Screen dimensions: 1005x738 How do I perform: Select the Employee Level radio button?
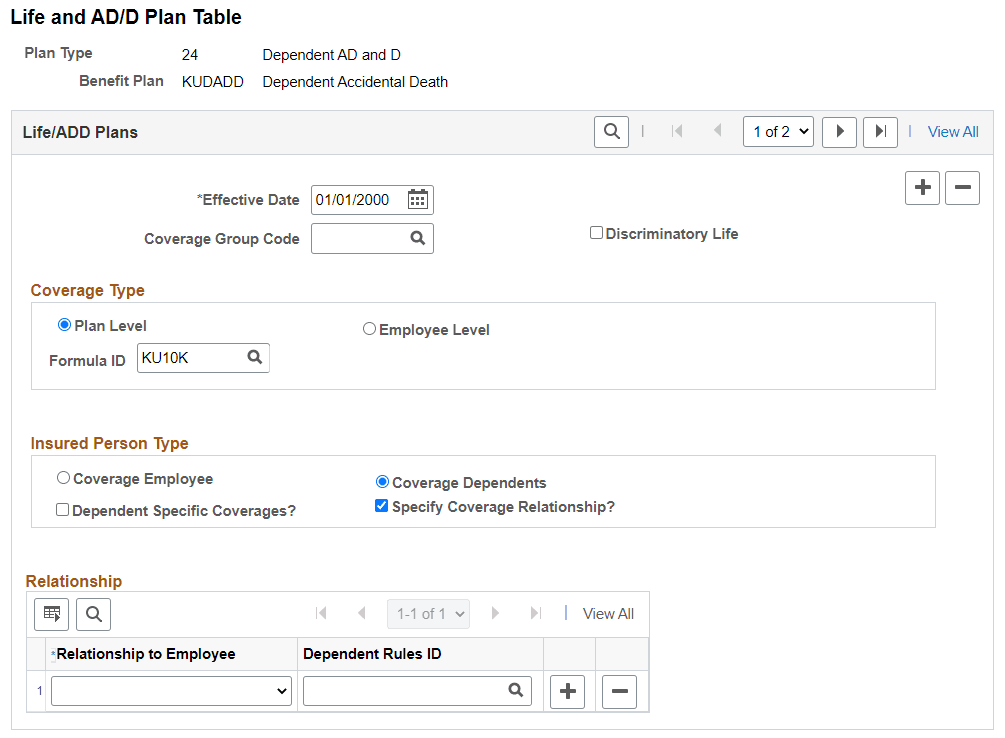(x=369, y=328)
